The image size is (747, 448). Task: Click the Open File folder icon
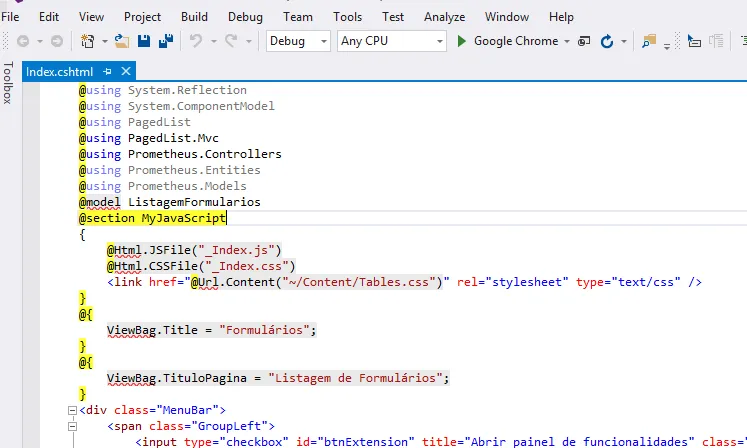pos(122,41)
